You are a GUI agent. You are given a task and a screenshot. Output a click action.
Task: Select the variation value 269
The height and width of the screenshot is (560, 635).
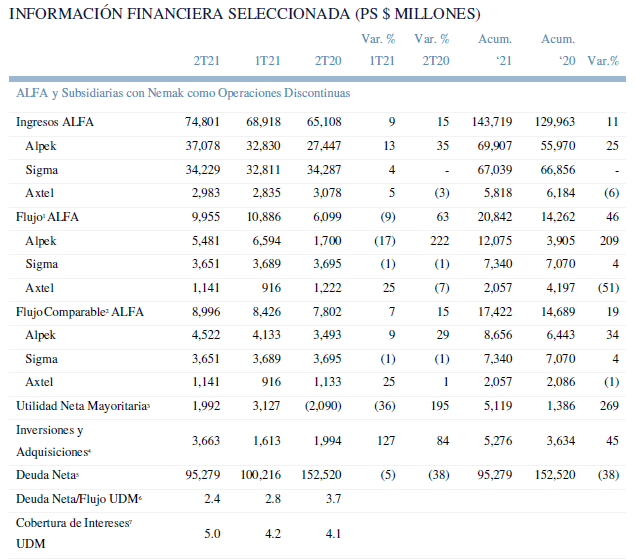[x=609, y=406]
